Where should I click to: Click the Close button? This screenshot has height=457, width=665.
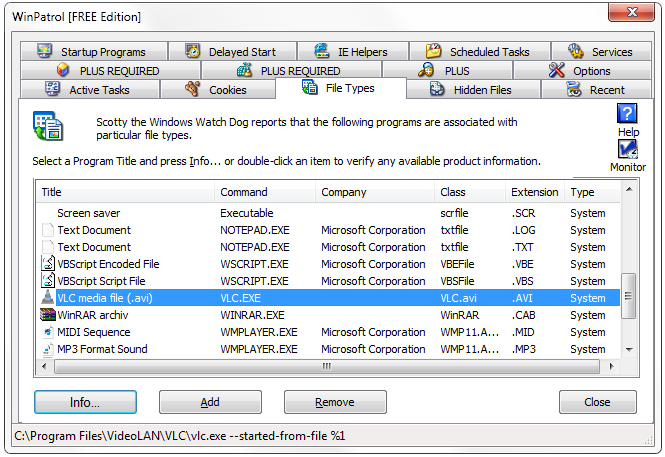point(598,402)
